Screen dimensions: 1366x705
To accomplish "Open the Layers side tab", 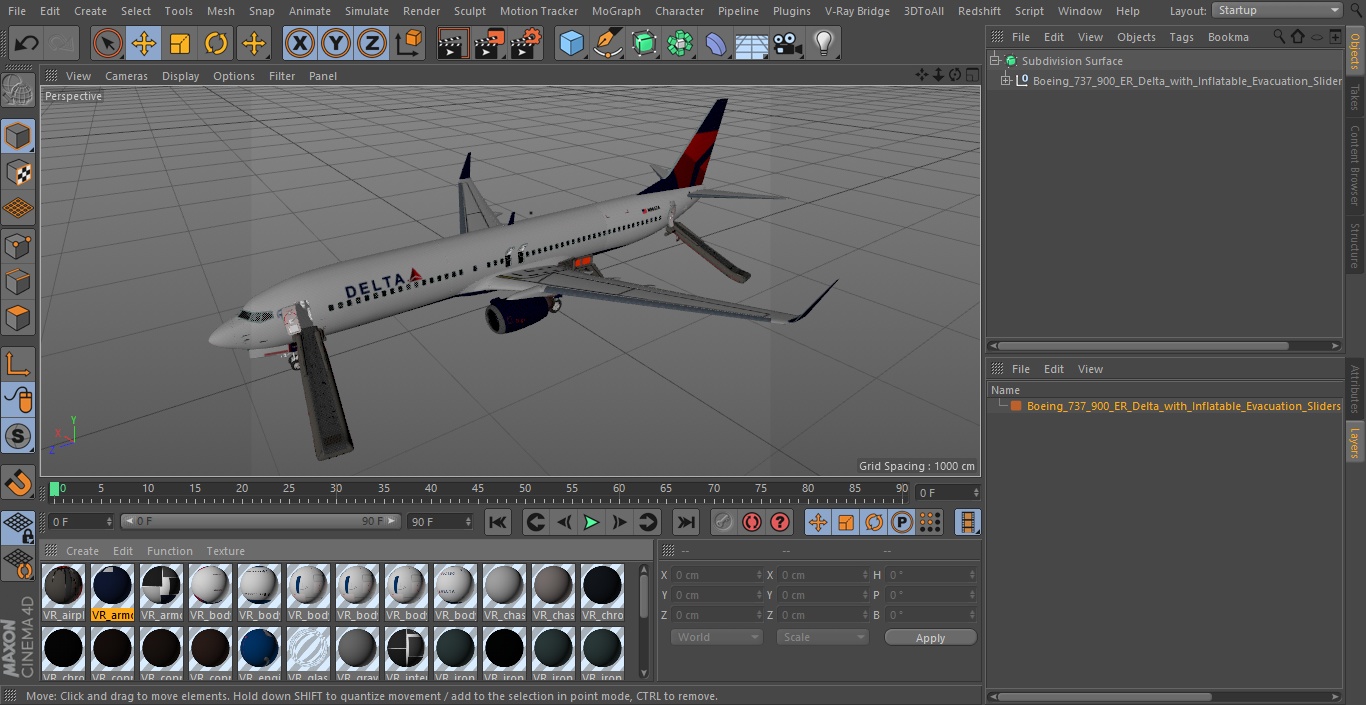I will pyautogui.click(x=1355, y=442).
